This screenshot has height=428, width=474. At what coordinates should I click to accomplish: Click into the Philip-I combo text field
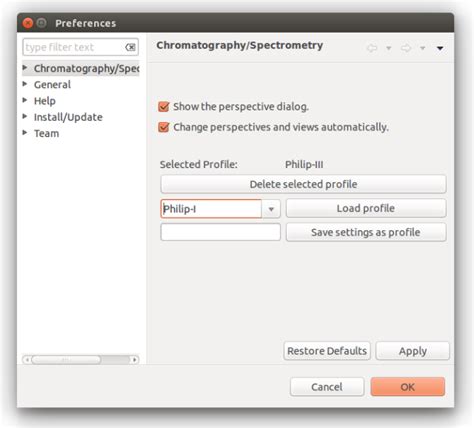click(x=211, y=209)
